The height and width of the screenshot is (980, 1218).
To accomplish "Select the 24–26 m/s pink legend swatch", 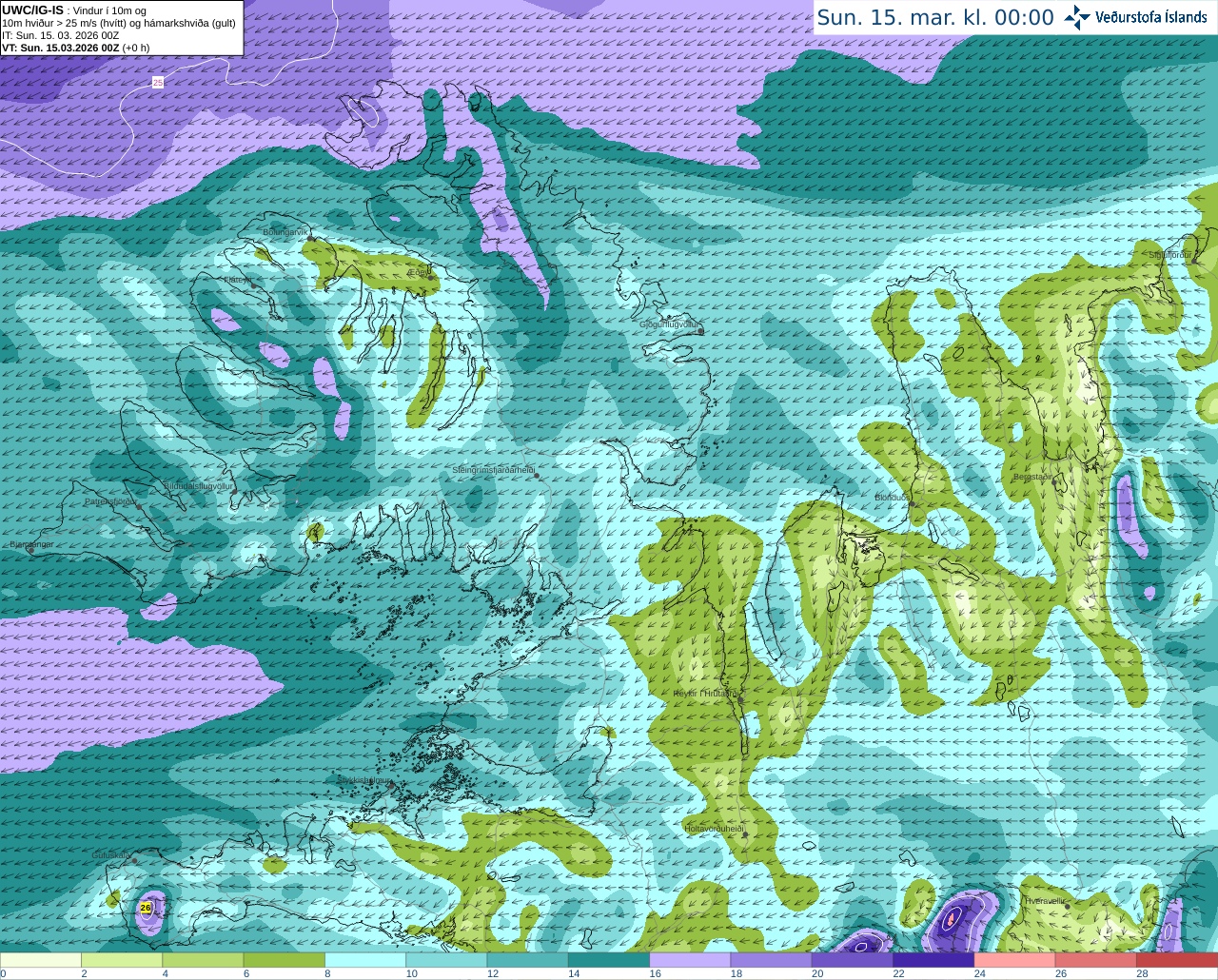I will coord(1015,960).
